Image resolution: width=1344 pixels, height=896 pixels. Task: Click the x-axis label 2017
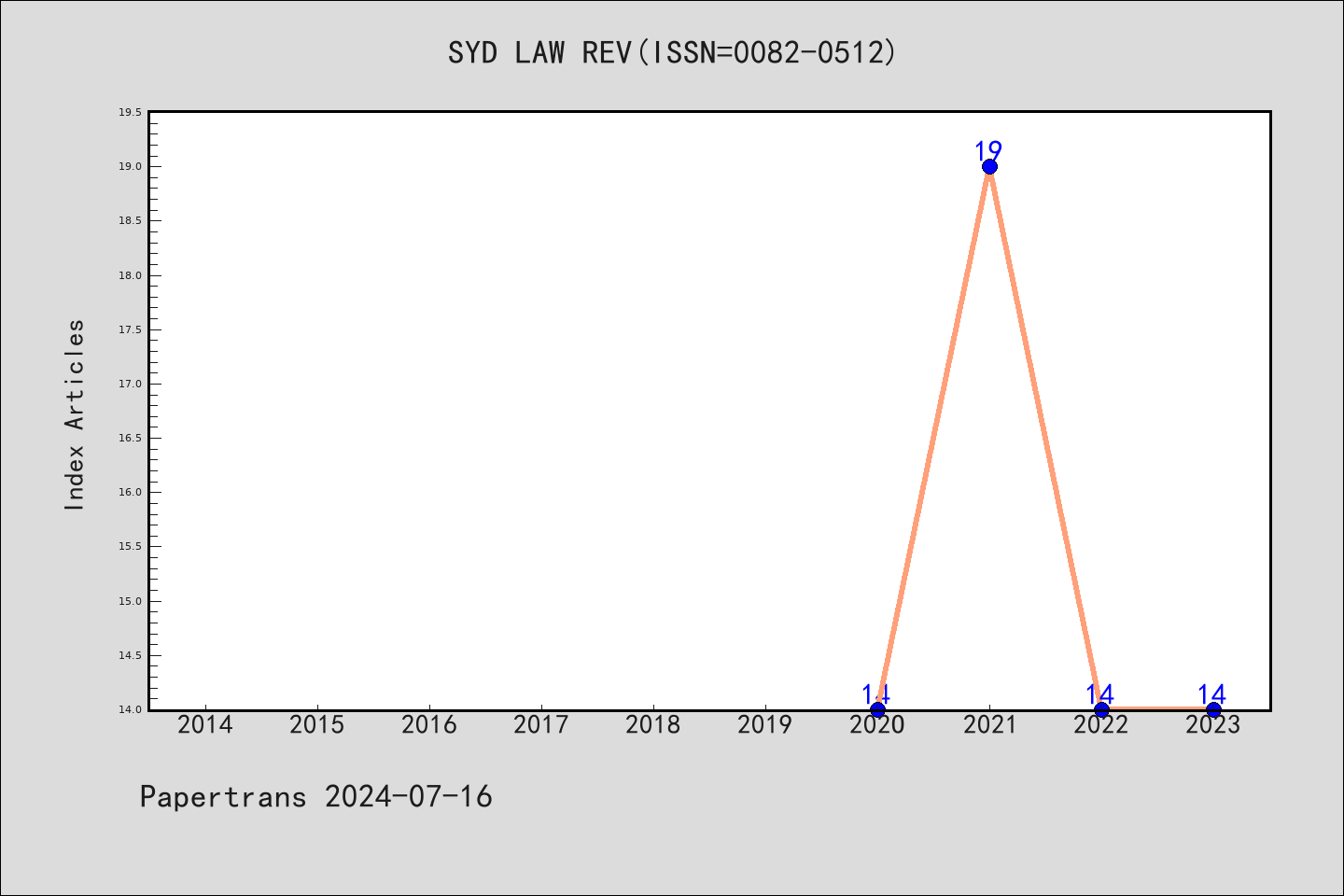[x=541, y=724]
